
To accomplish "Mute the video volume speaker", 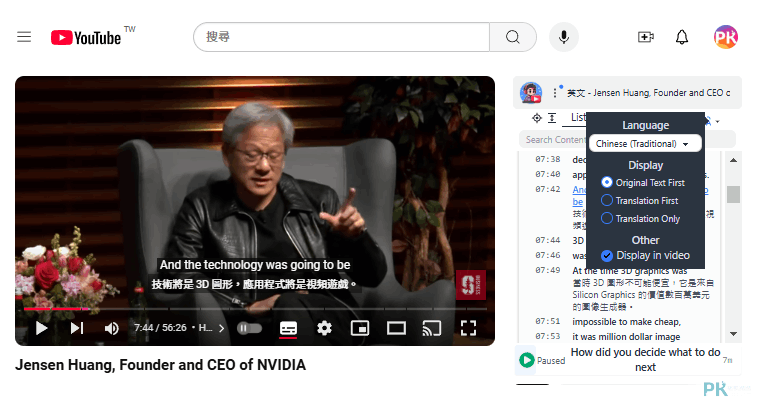I will [111, 328].
